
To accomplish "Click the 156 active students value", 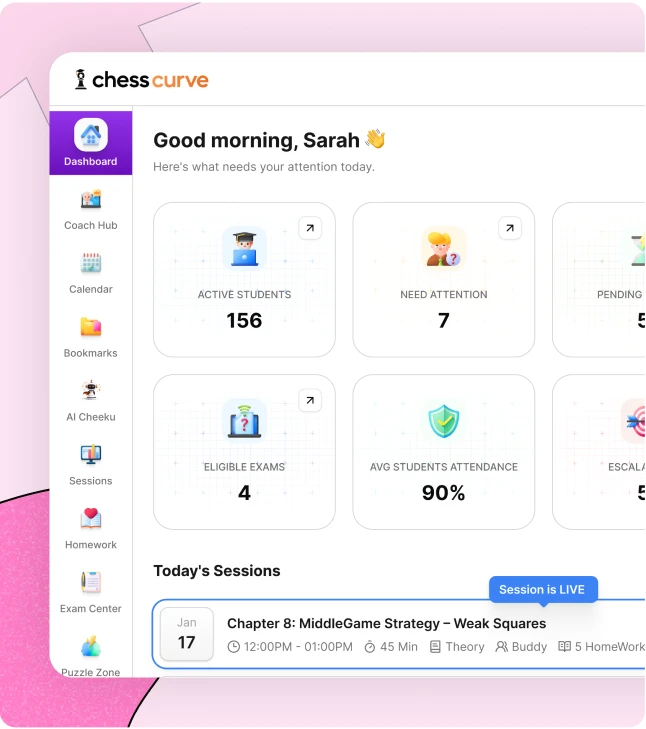I will pyautogui.click(x=244, y=320).
